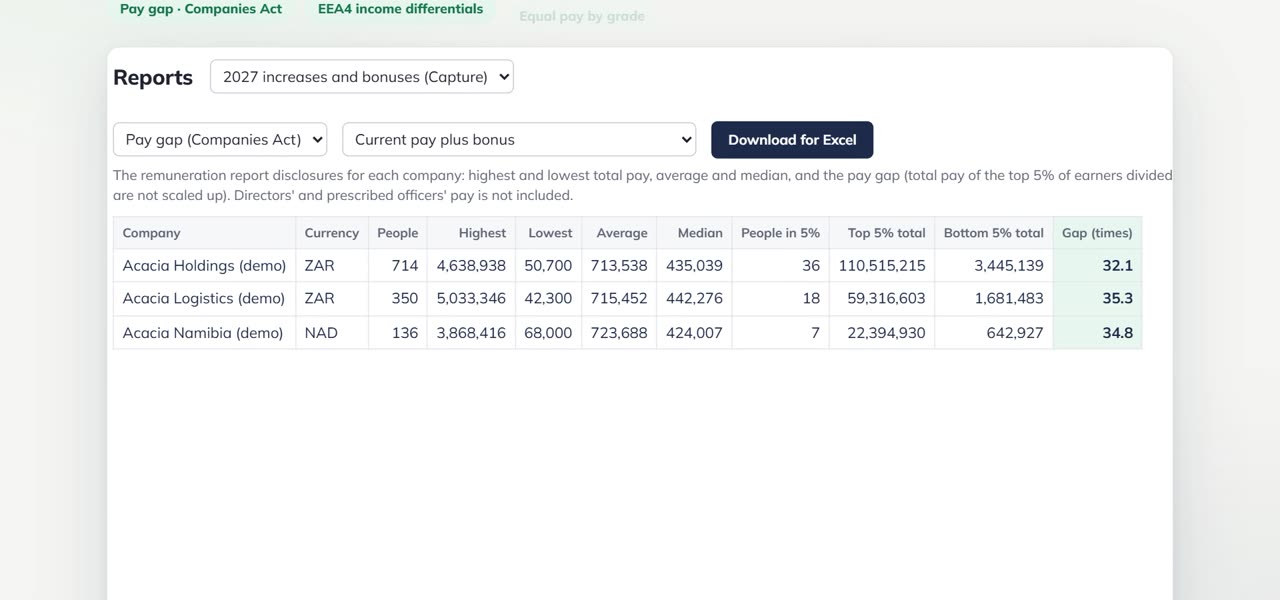Click top 5% total 22,394,930
1280x600 pixels.
click(882, 333)
